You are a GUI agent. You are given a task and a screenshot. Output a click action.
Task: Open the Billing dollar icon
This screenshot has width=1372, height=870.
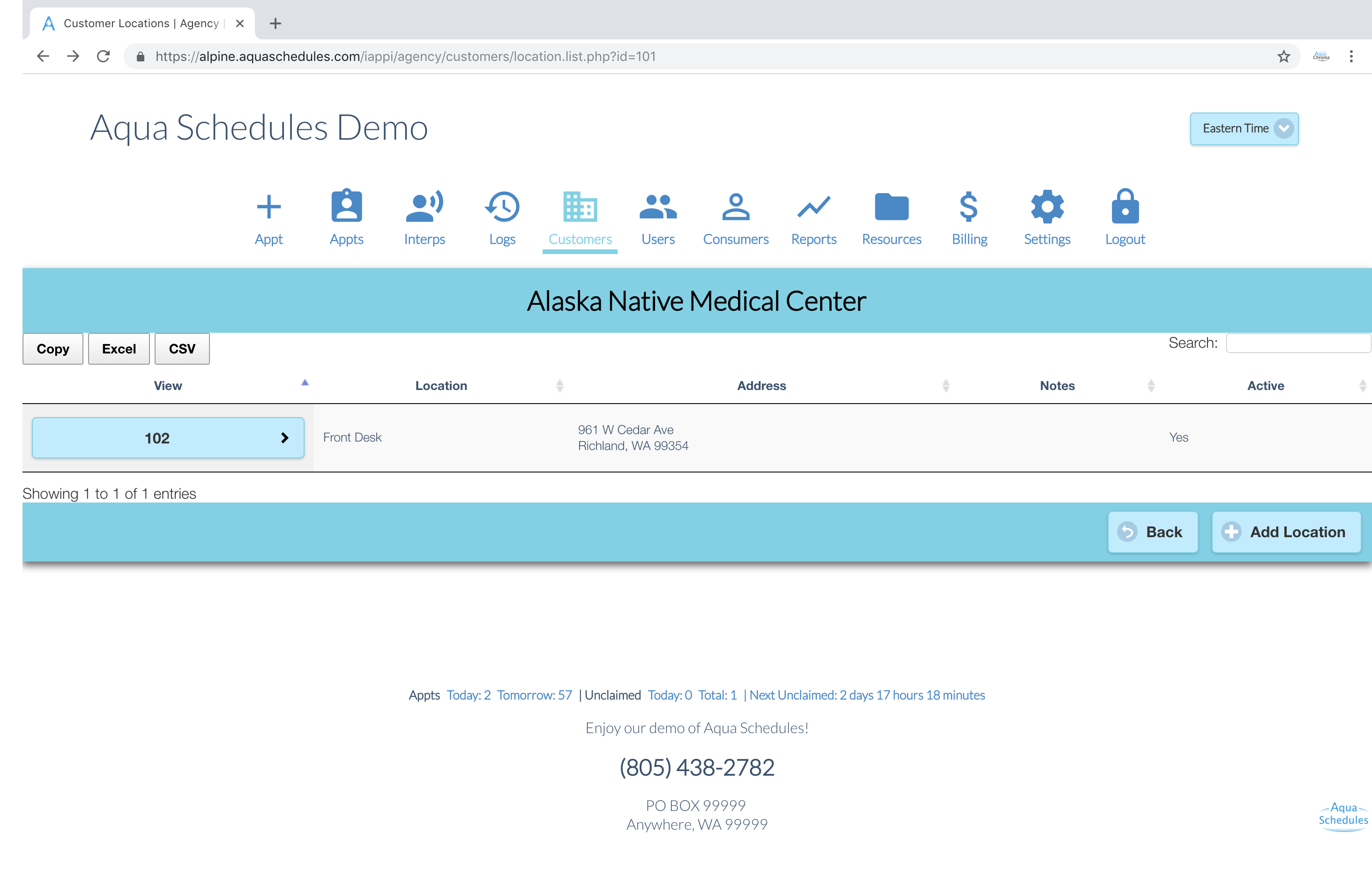pyautogui.click(x=969, y=206)
